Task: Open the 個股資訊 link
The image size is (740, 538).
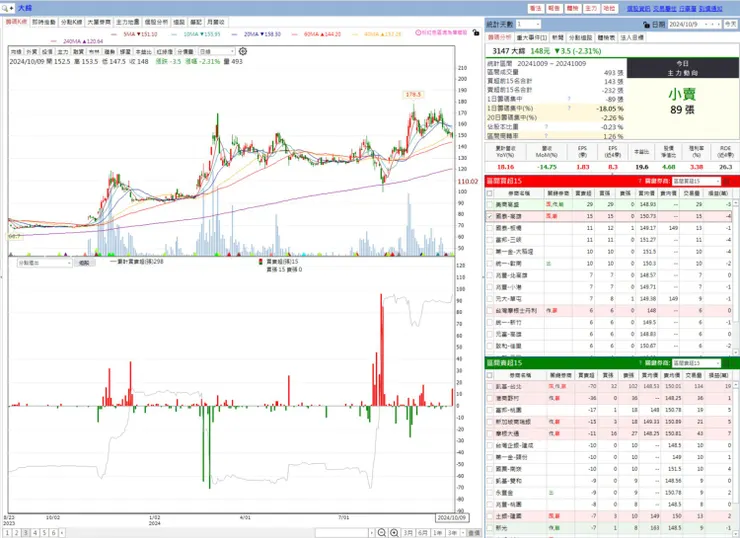Action: 638,8
